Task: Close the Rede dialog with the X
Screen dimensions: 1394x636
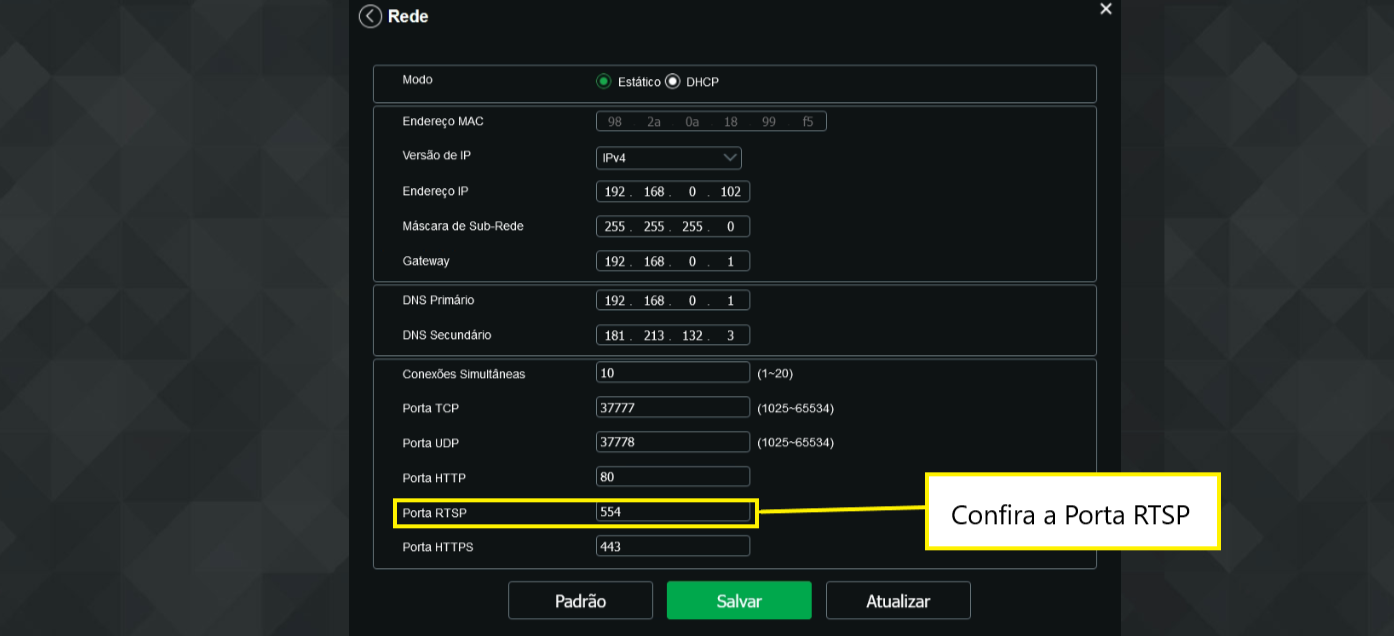Action: coord(1105,9)
